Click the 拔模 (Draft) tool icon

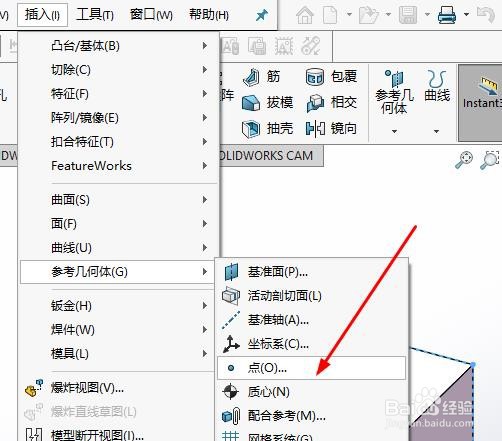(251, 103)
